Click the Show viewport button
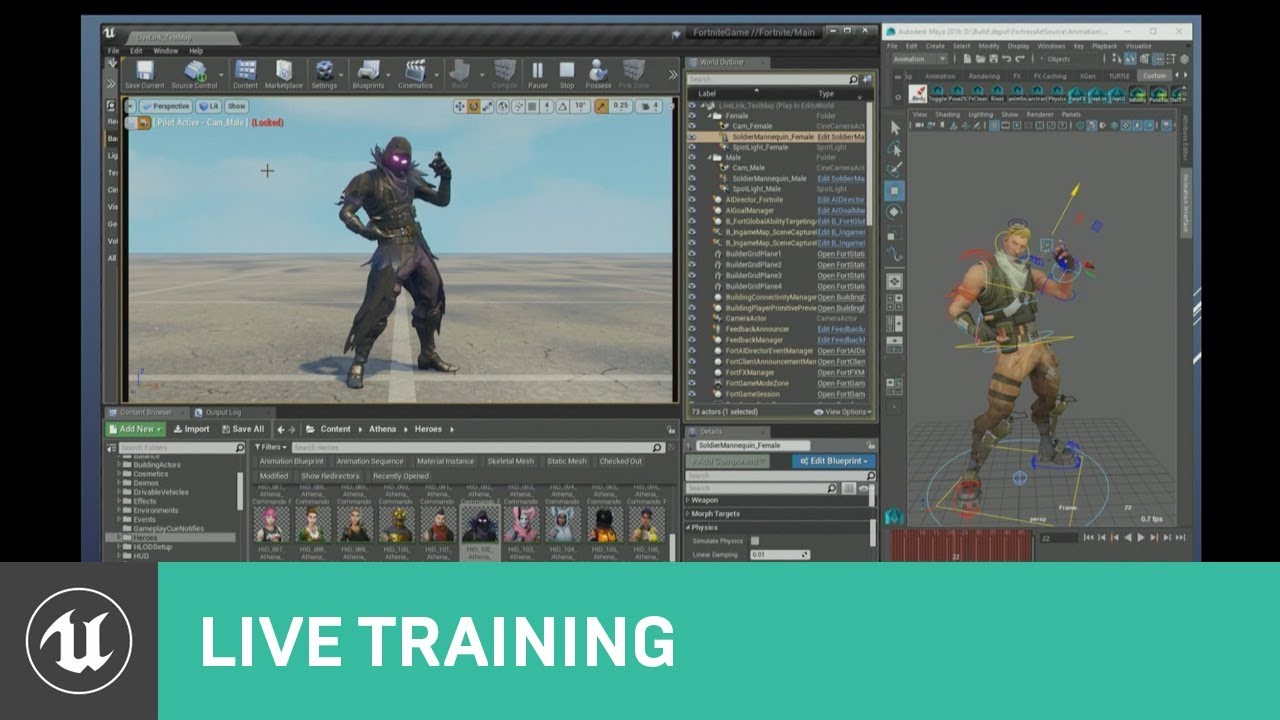The height and width of the screenshot is (720, 1280). (x=236, y=106)
